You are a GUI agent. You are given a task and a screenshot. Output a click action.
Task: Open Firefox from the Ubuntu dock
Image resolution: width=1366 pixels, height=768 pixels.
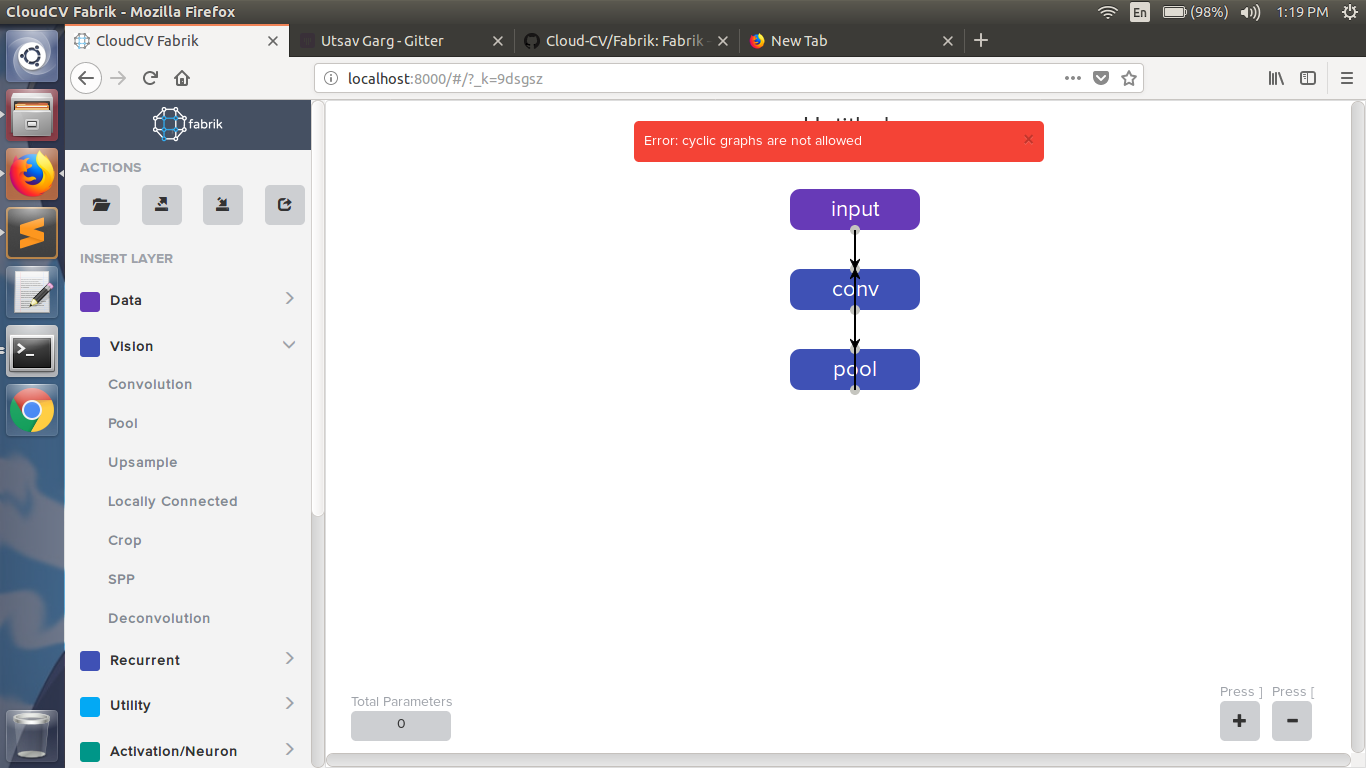coord(32,173)
